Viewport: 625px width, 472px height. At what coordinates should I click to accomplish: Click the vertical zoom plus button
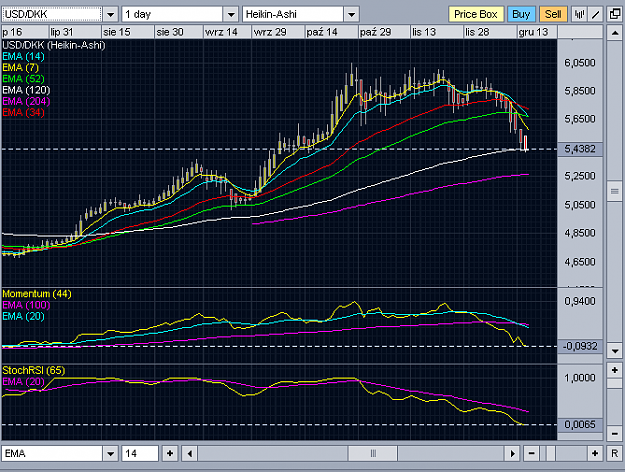[615, 370]
